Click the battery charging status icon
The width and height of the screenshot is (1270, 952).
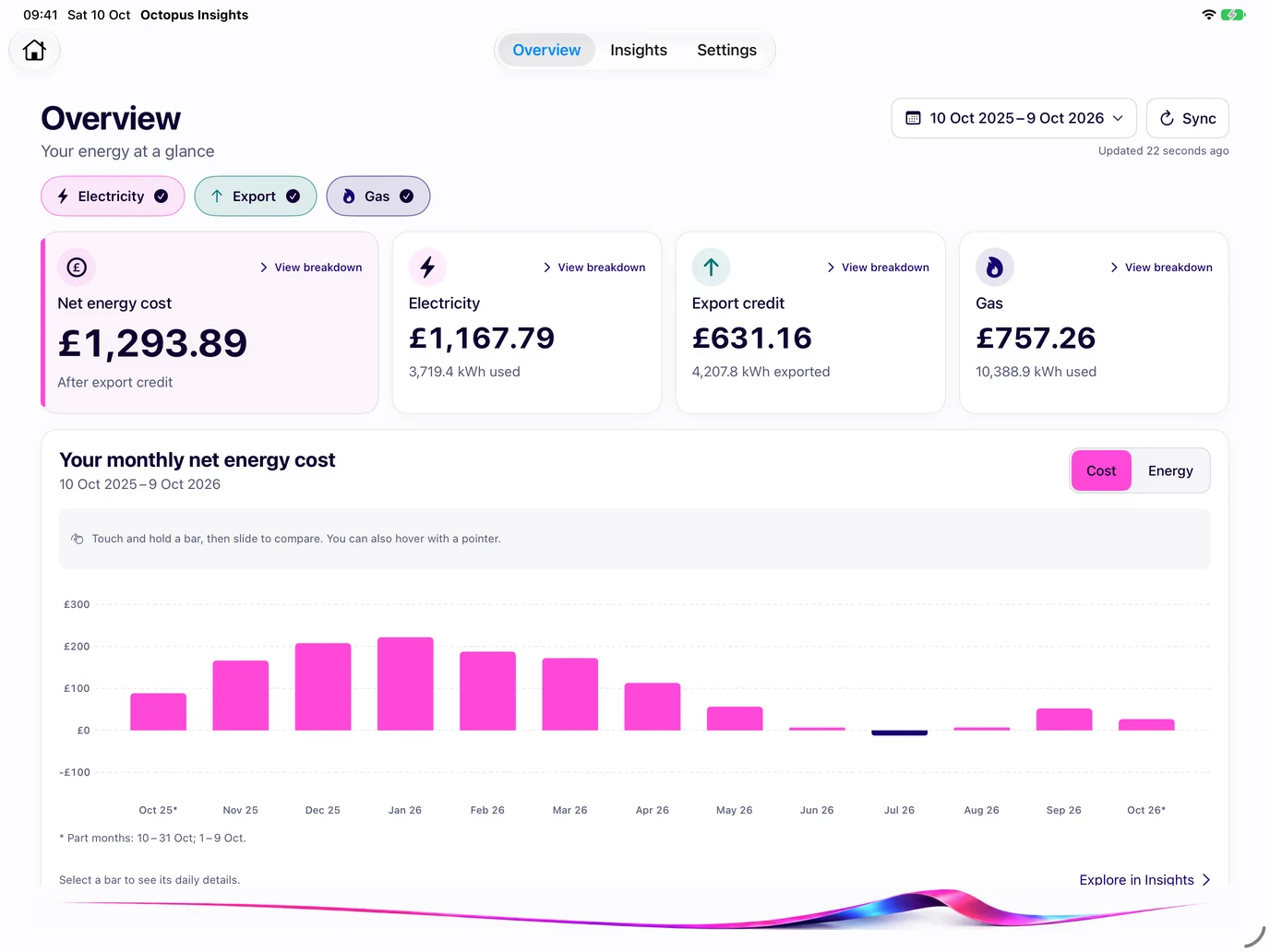pyautogui.click(x=1233, y=15)
